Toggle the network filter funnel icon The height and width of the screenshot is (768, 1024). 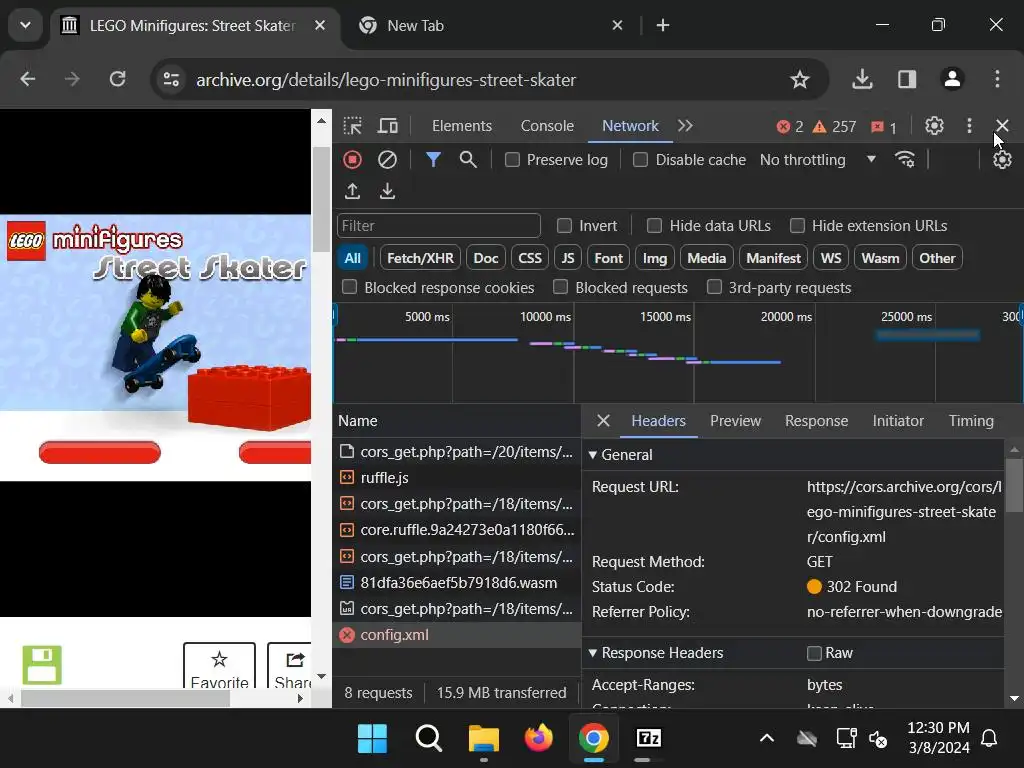(x=433, y=159)
